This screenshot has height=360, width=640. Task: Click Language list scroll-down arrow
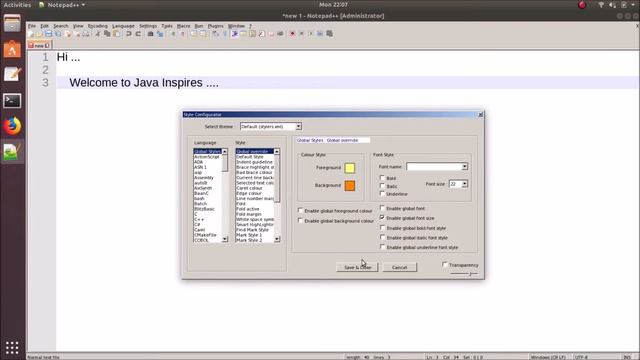pos(224,240)
